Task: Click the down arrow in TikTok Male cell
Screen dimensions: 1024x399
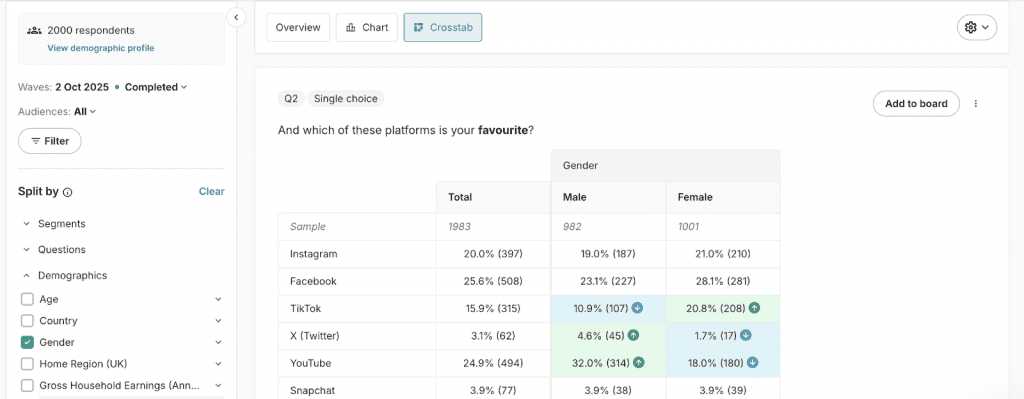Action: (x=637, y=308)
